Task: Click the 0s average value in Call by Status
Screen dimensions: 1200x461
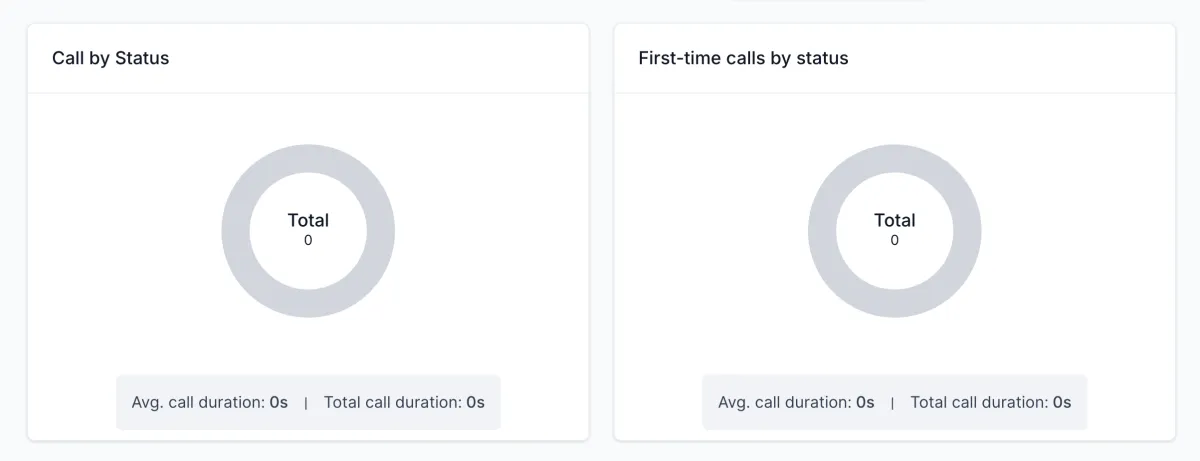Action: pos(278,402)
